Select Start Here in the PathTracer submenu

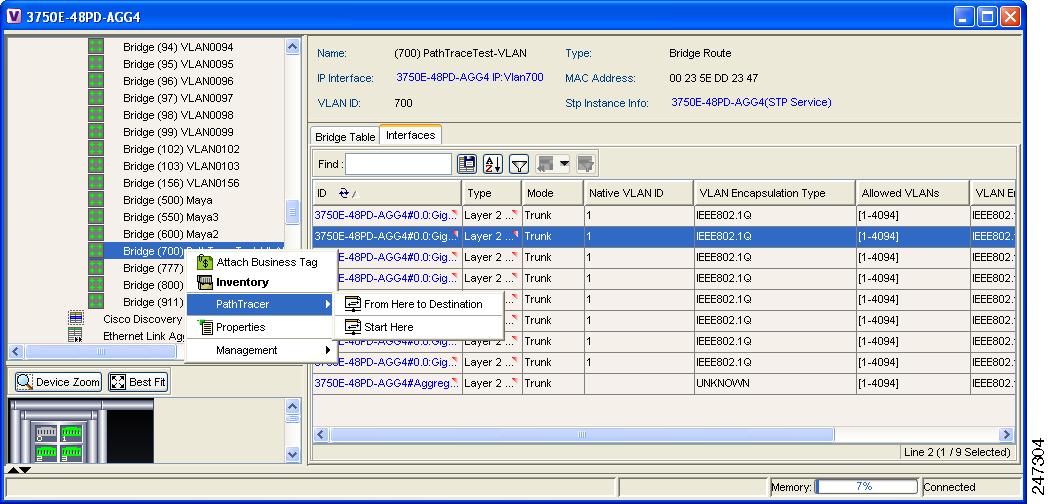[x=419, y=327]
